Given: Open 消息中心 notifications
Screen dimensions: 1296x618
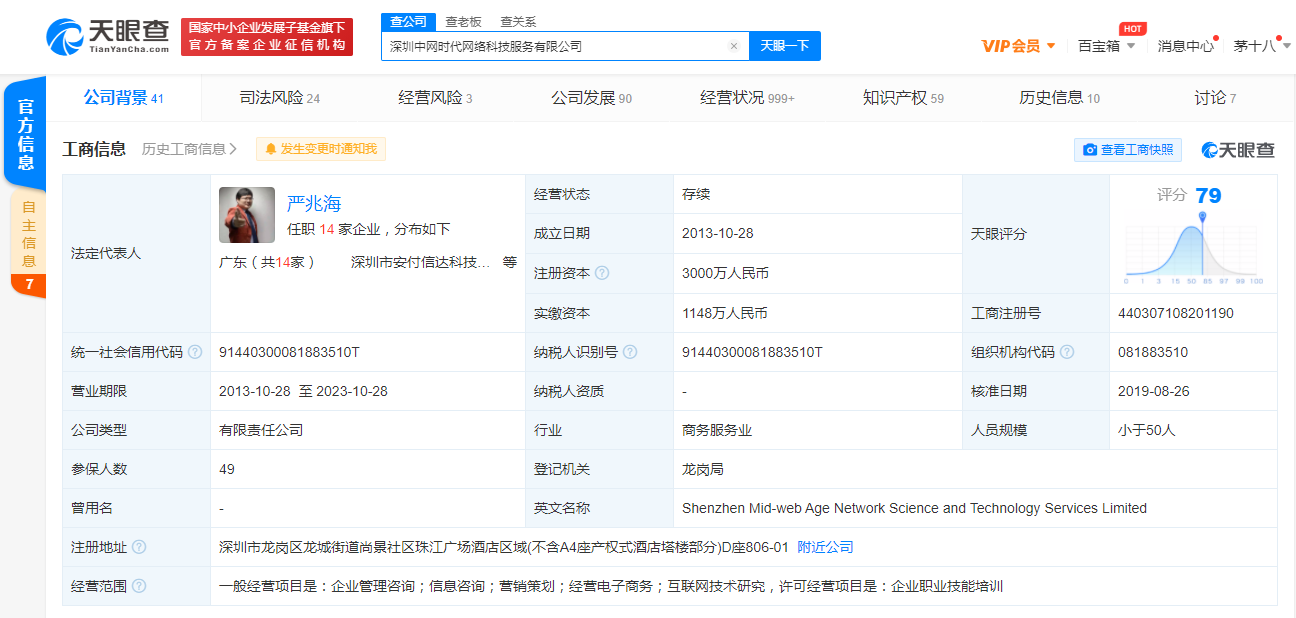Looking at the screenshot, I should [1186, 46].
